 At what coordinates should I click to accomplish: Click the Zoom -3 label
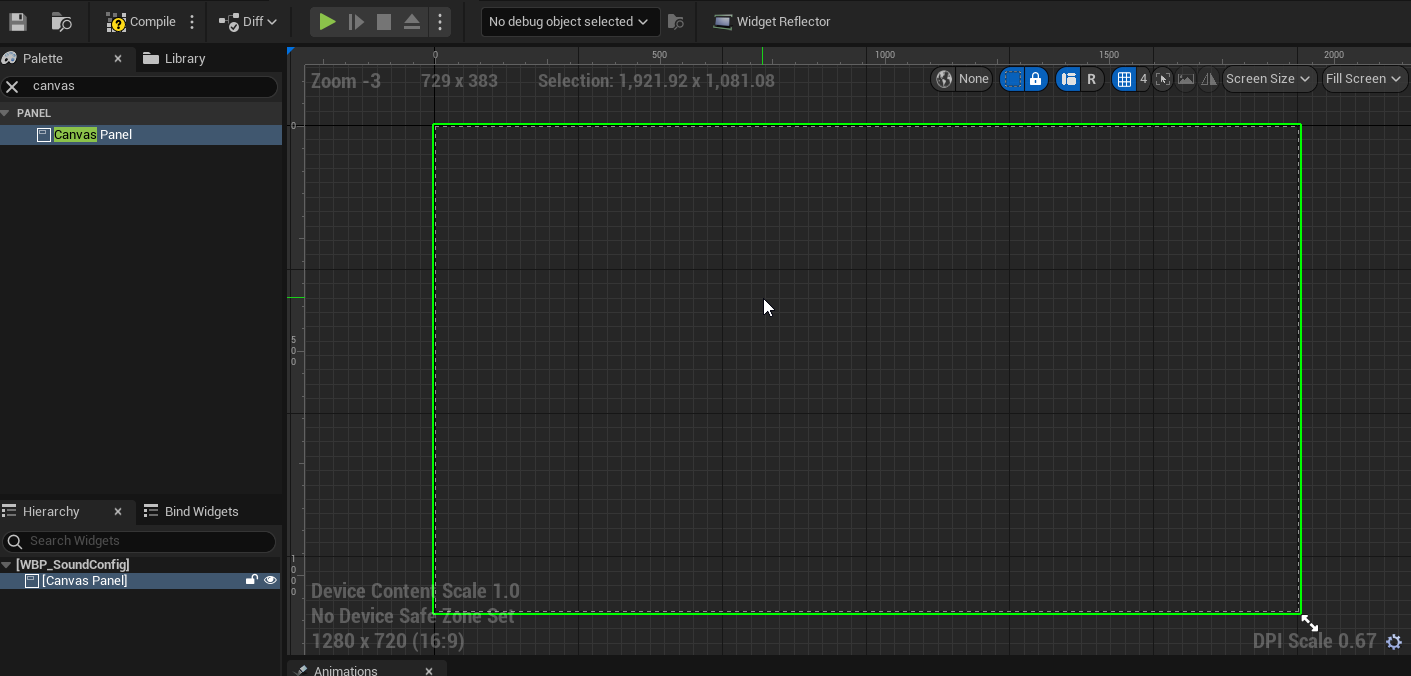pos(346,81)
